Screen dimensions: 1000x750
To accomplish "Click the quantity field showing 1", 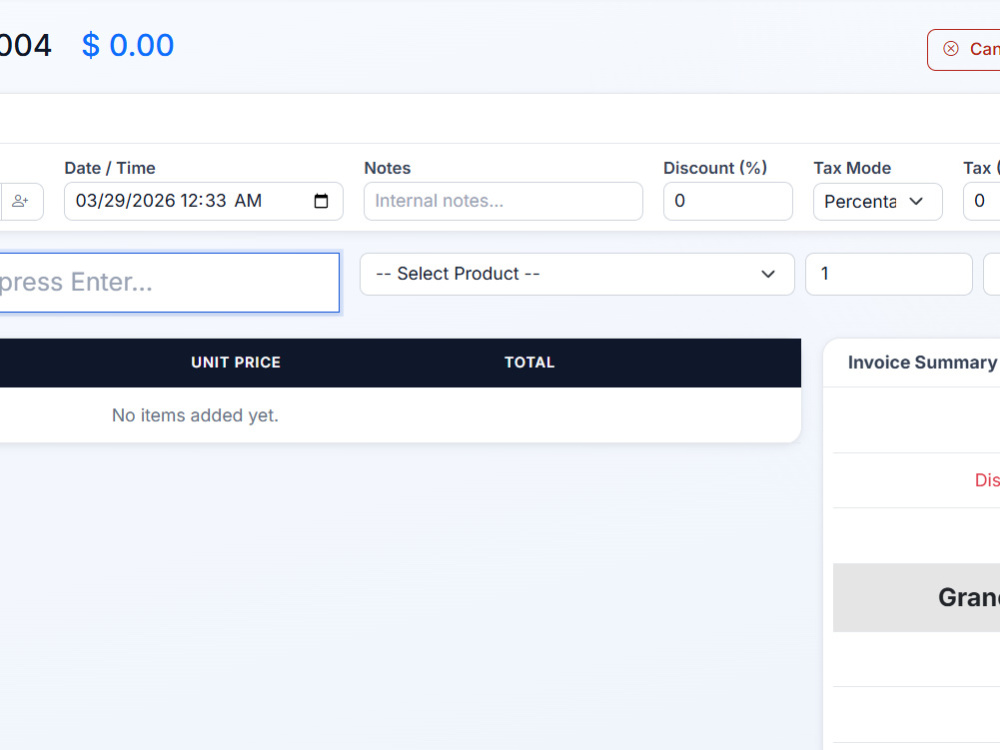I will coord(889,274).
